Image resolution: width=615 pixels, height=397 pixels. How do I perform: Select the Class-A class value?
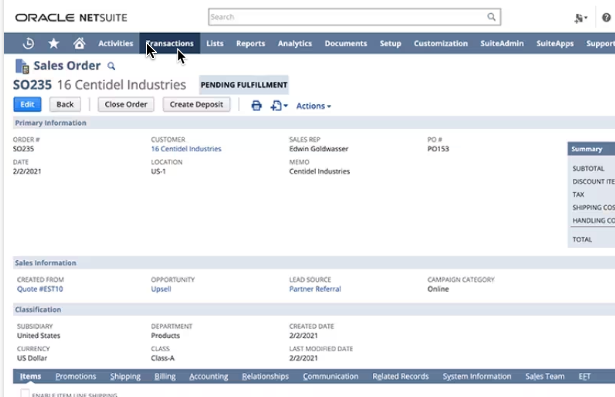(x=163, y=358)
